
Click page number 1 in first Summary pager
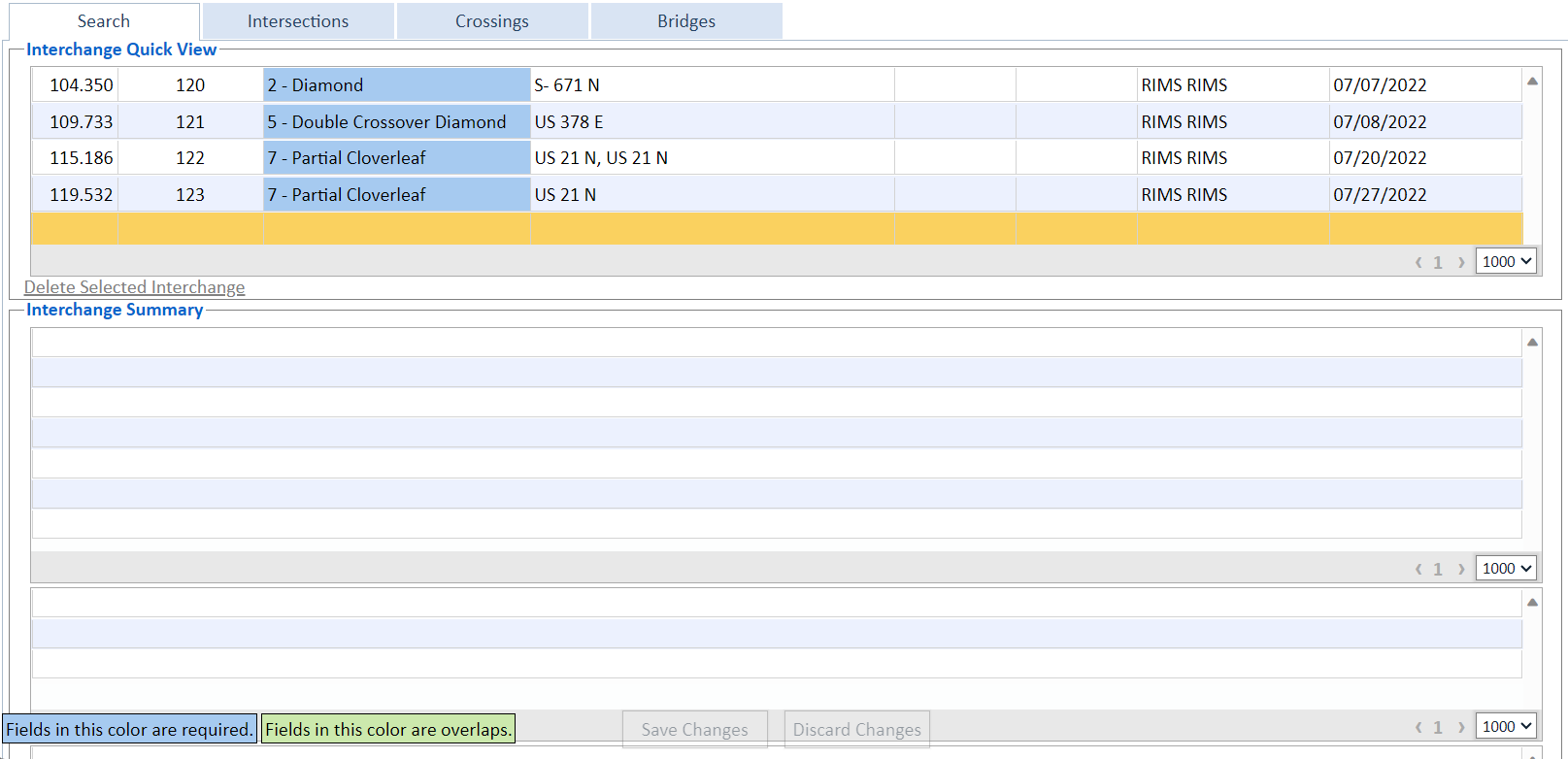tap(1438, 569)
